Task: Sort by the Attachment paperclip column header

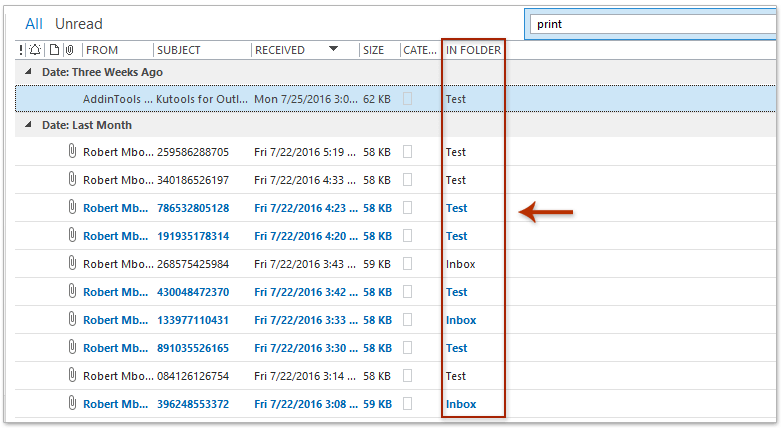Action: 69,50
